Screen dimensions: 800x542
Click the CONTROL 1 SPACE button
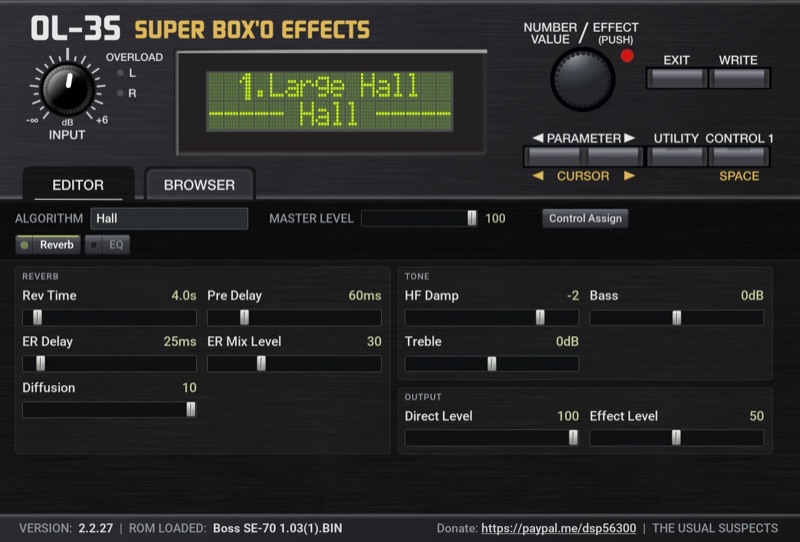(739, 157)
